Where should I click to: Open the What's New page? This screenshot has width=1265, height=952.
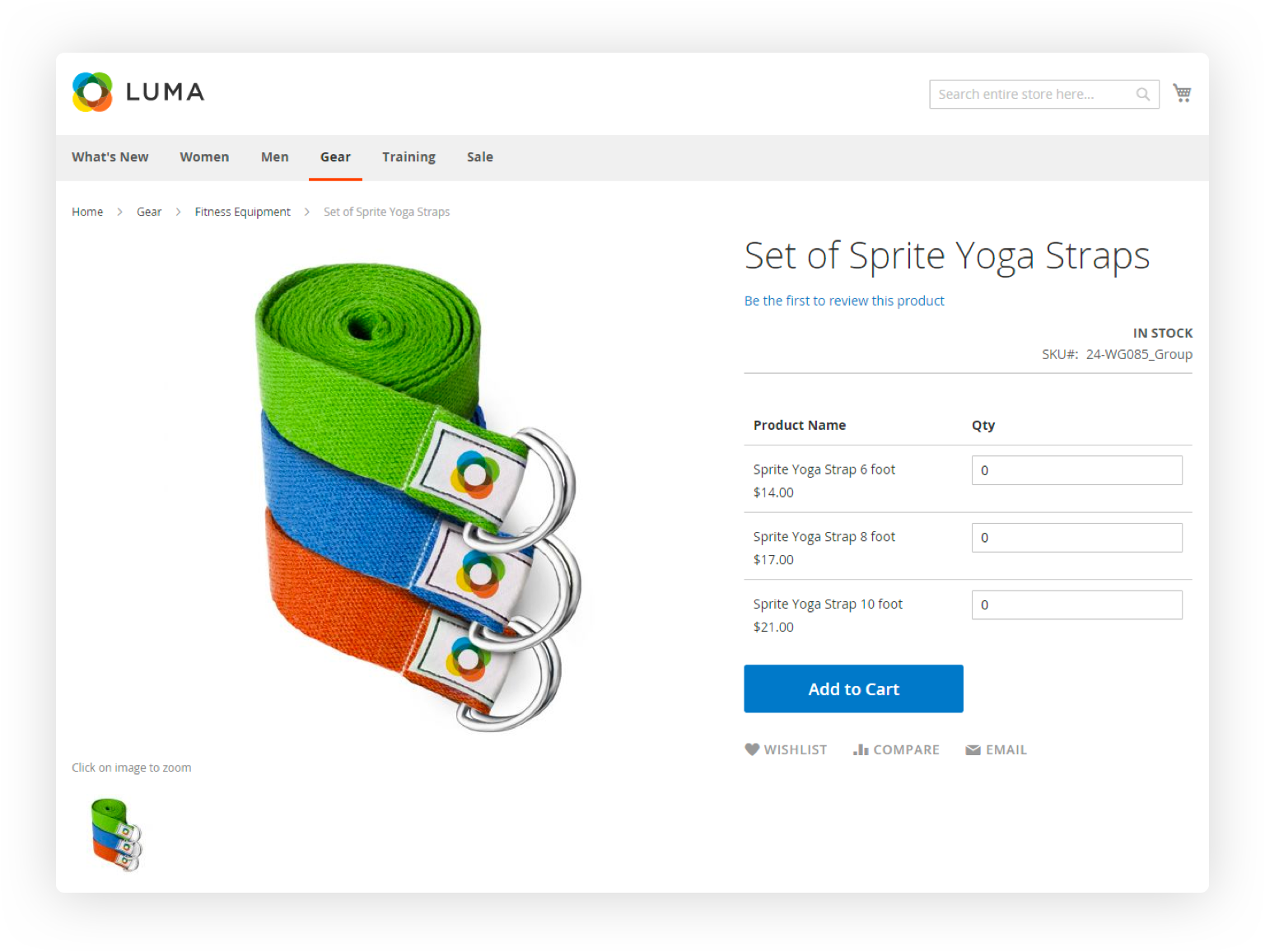110,156
